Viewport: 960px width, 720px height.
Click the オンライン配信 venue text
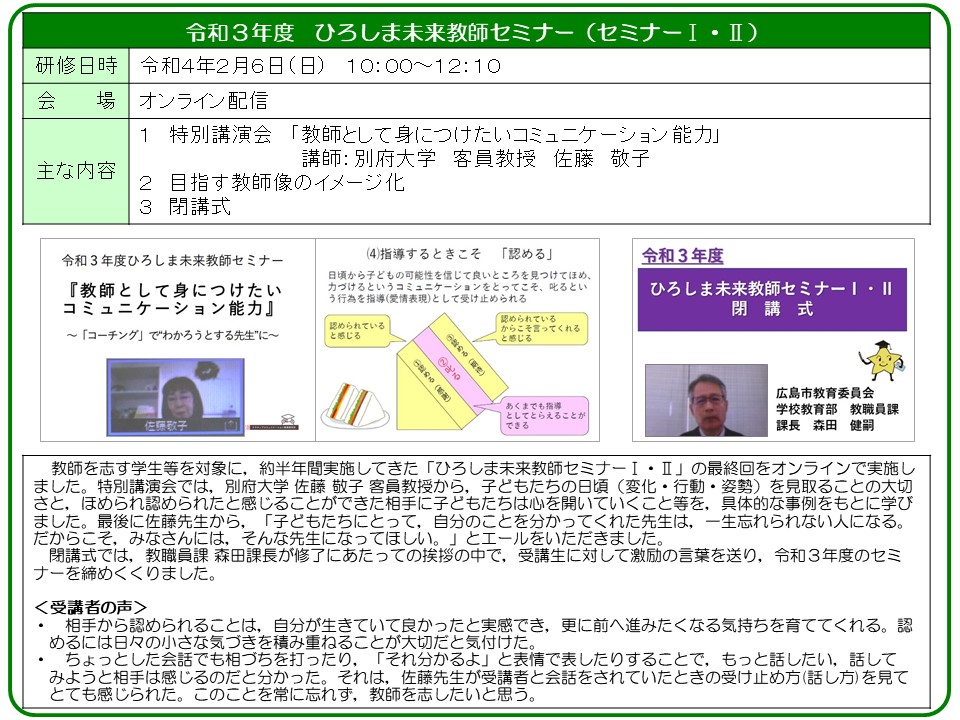tap(205, 101)
